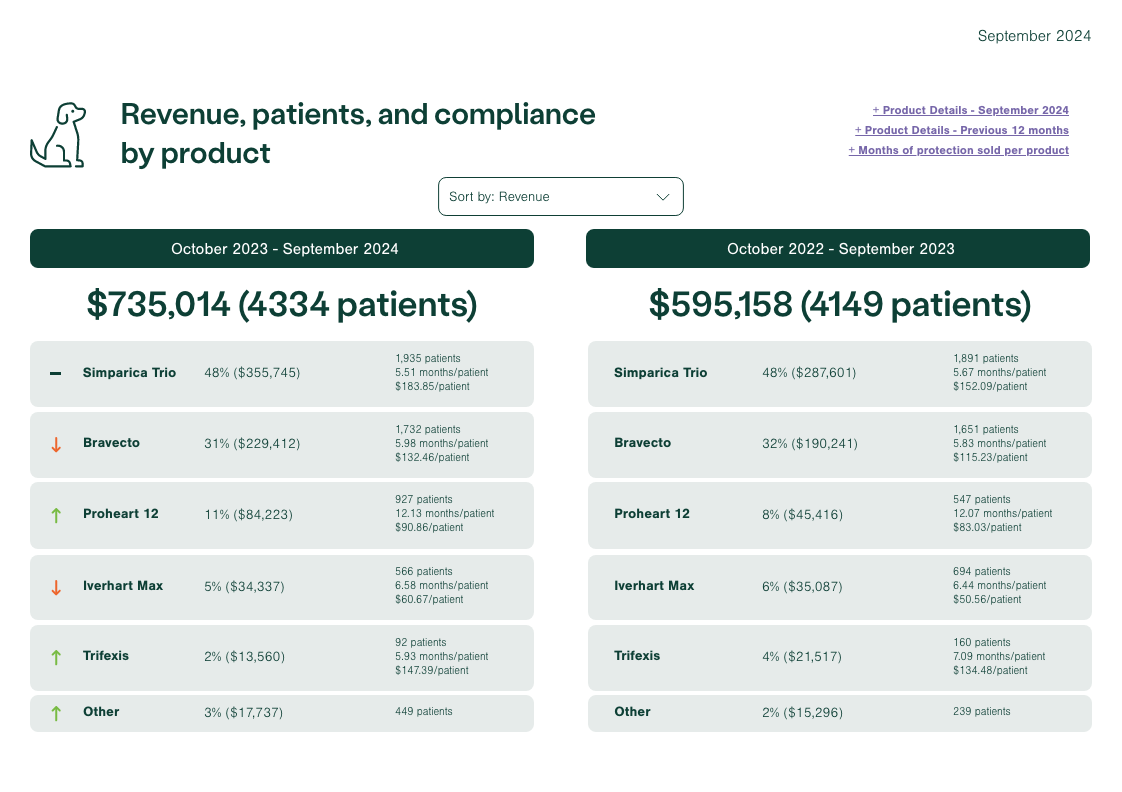1122x792 pixels.
Task: Click the September 2024 date label
Action: [1034, 36]
